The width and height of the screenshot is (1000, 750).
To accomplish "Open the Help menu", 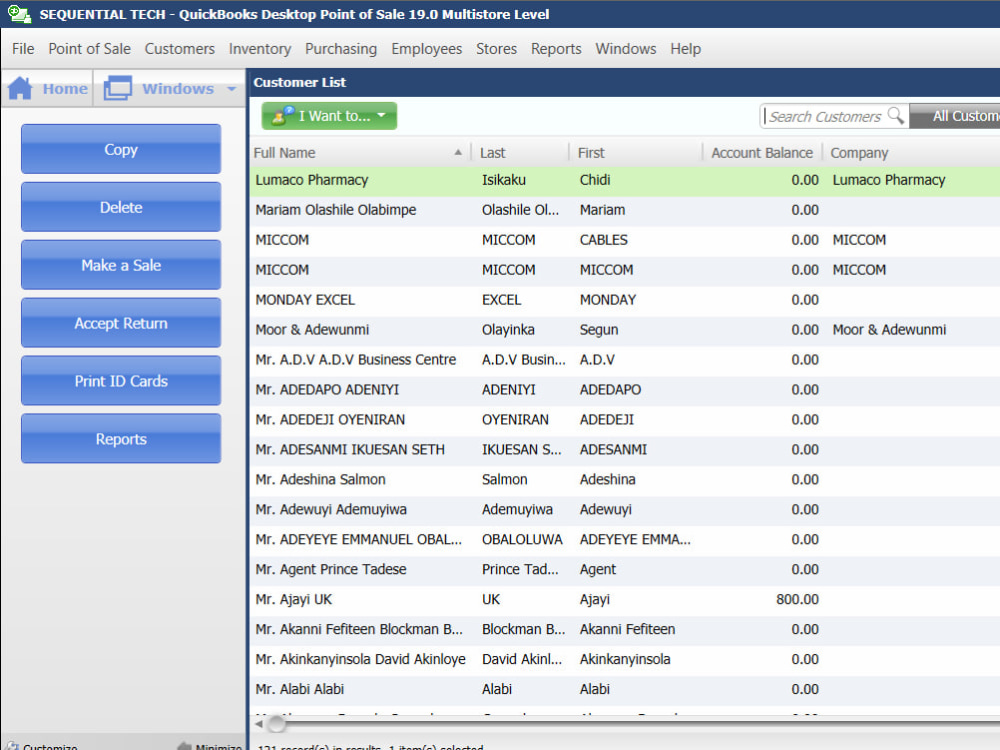I will [x=686, y=48].
